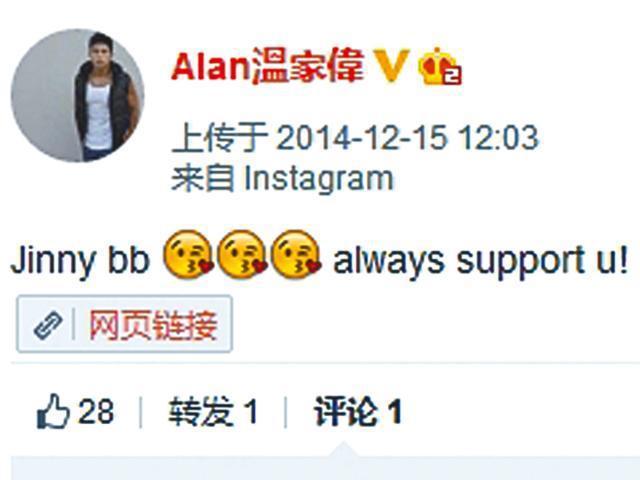Screen dimensions: 640x480
Task: Click the middle kissing face emoji
Action: (242, 254)
